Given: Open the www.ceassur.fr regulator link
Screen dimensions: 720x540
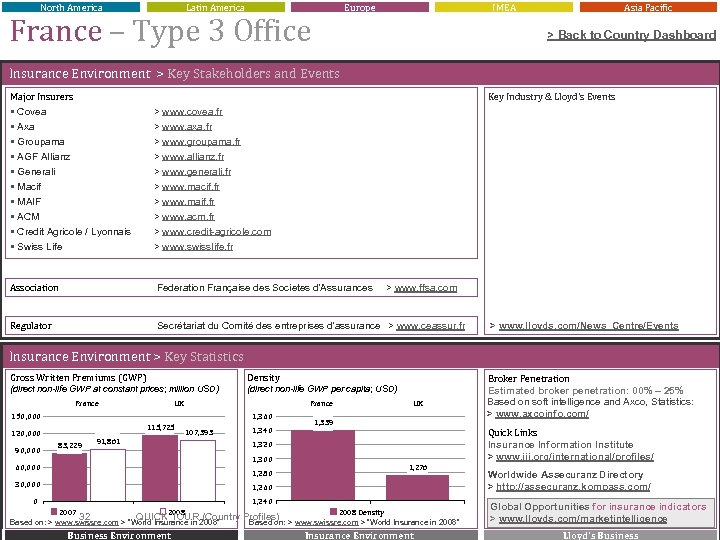Looking at the screenshot, I should click(431, 326).
